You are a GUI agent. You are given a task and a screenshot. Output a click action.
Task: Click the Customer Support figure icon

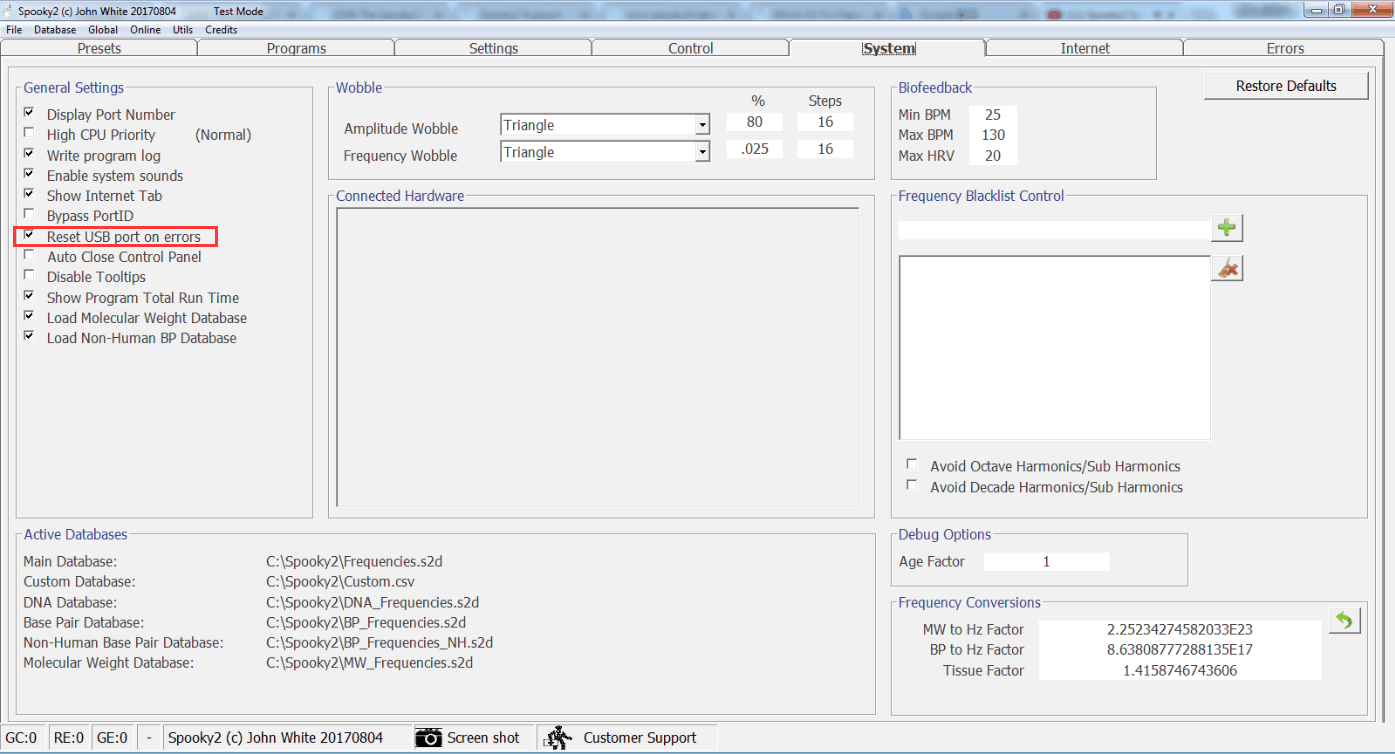click(558, 738)
